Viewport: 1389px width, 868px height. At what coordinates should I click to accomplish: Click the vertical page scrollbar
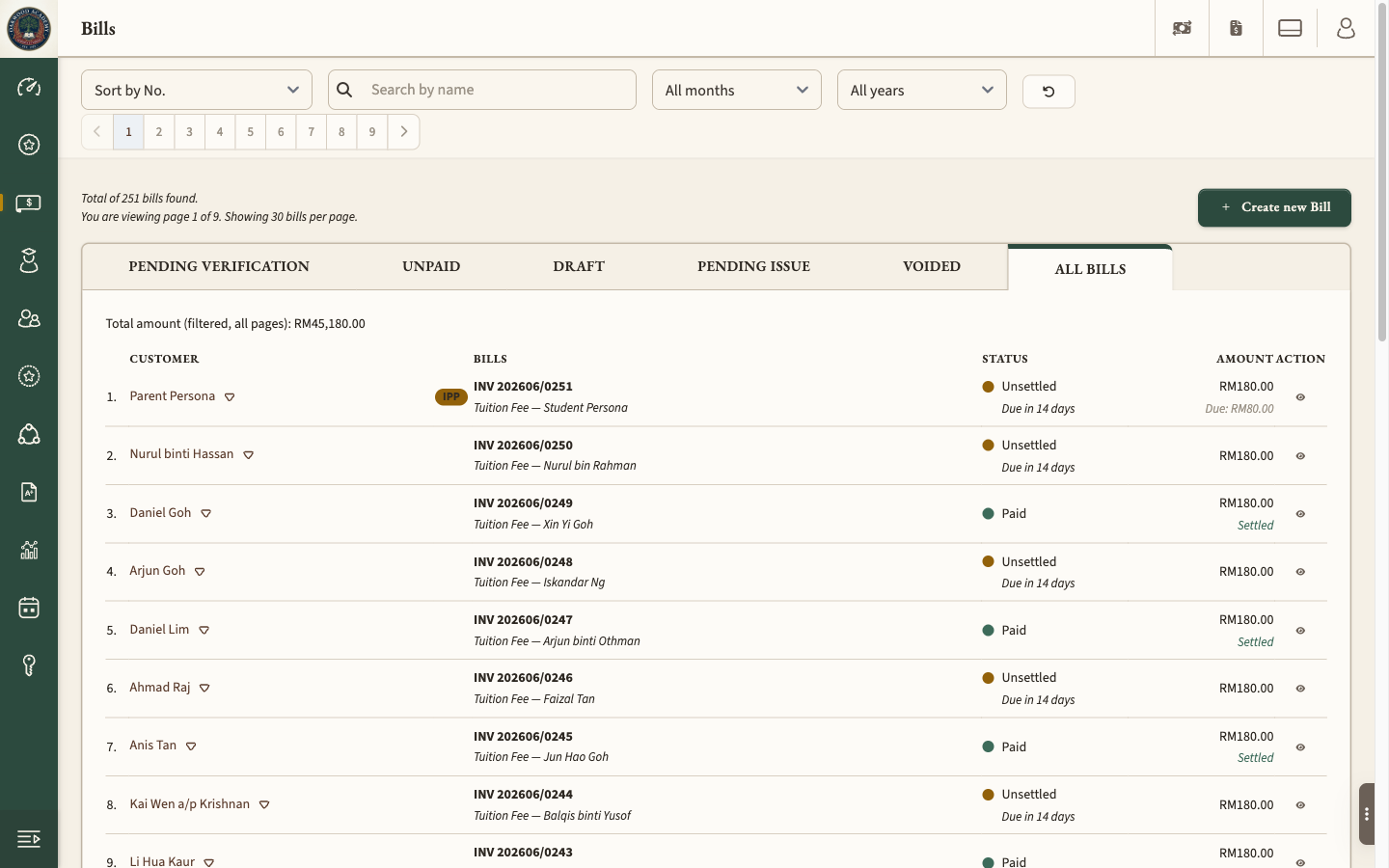click(1382, 174)
